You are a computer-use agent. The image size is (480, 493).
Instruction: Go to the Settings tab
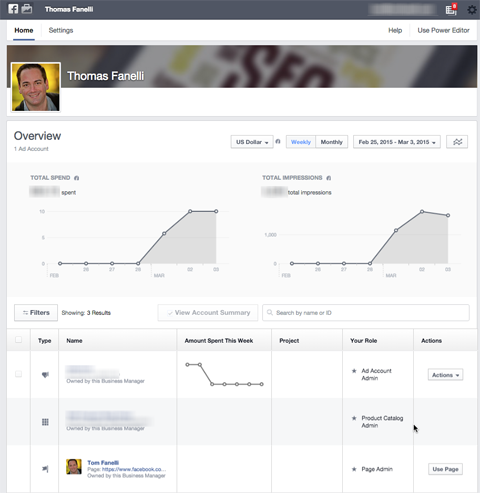click(x=61, y=31)
